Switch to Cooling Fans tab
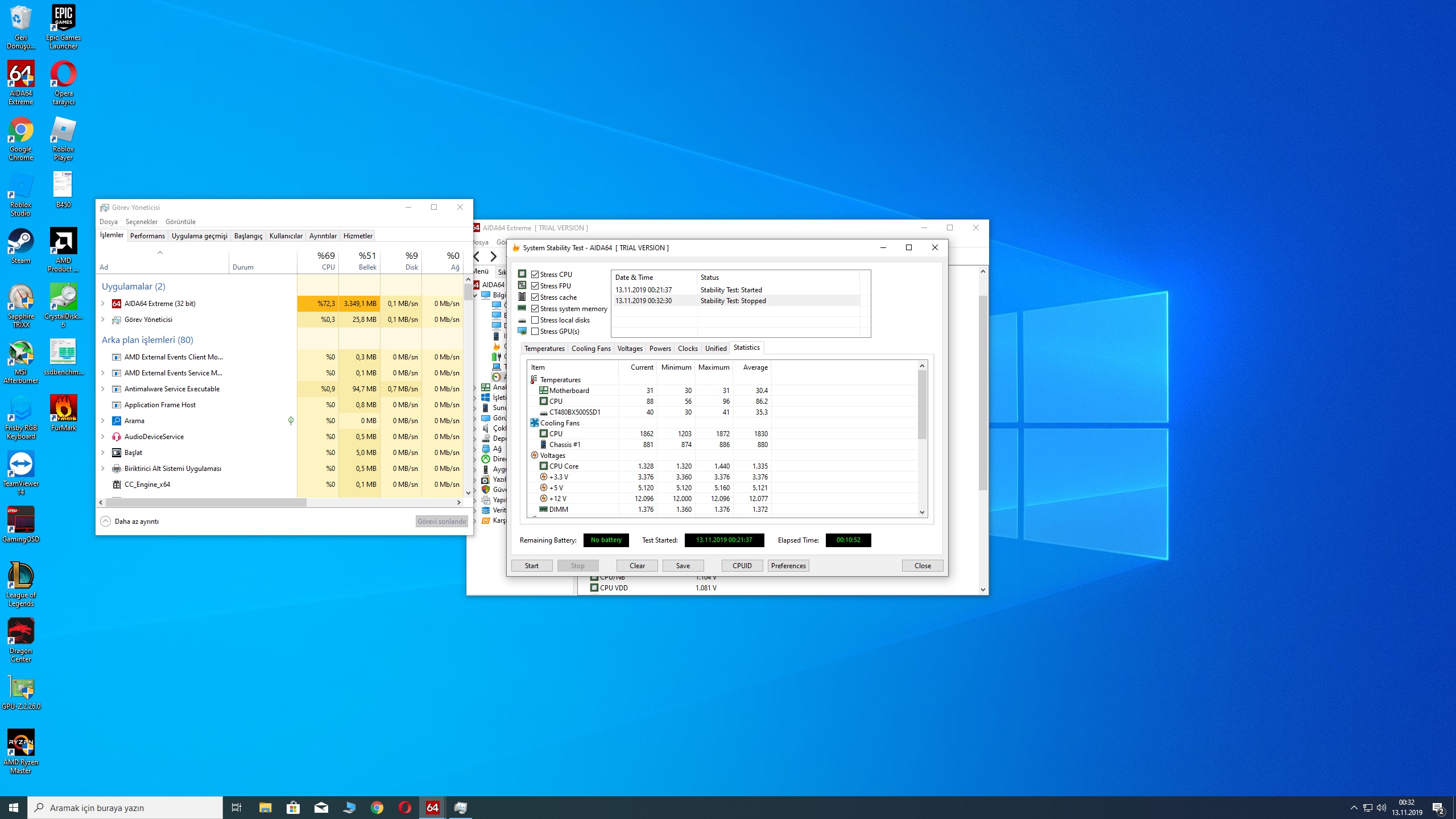 coord(591,349)
